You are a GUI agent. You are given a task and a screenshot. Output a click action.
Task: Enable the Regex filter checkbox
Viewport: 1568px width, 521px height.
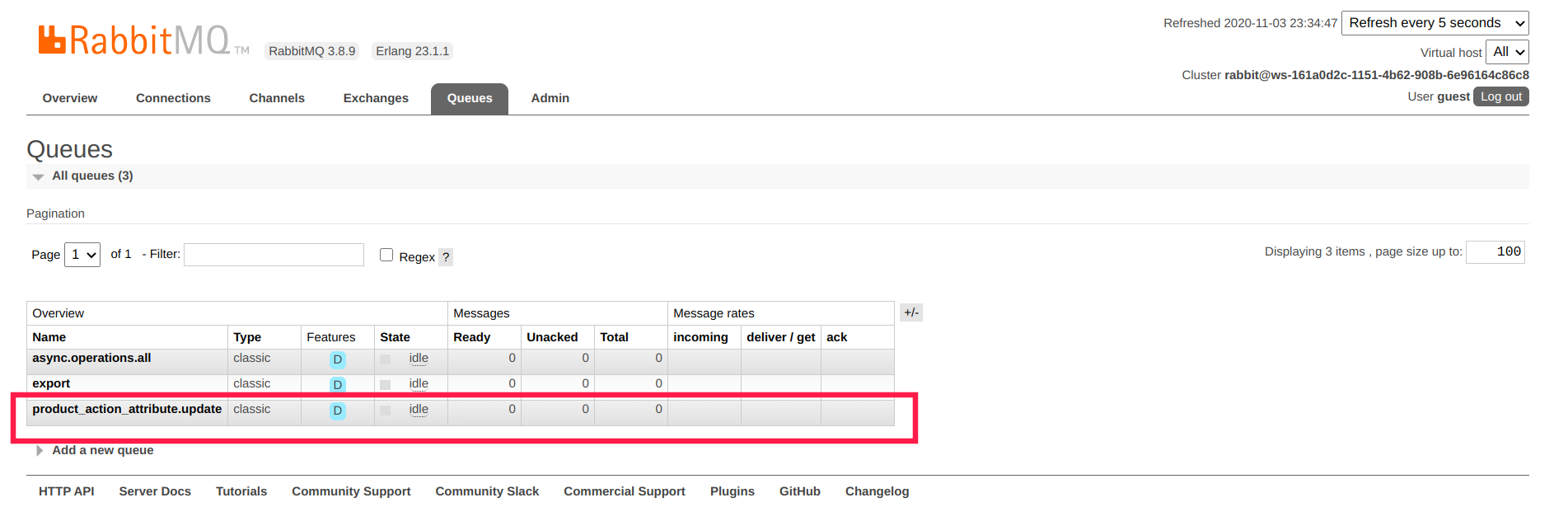point(386,255)
